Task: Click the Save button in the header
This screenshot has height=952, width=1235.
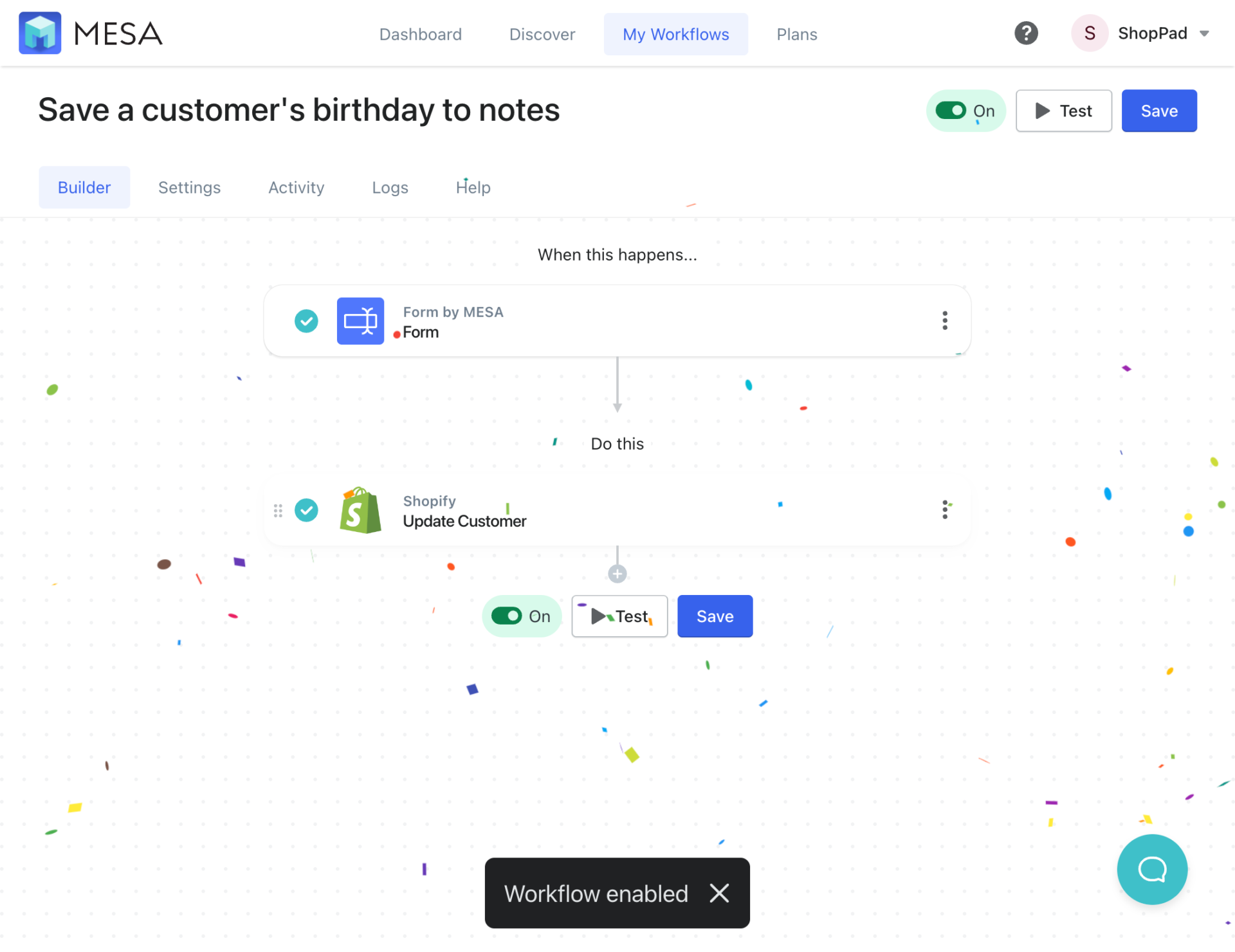Action: (x=1158, y=111)
